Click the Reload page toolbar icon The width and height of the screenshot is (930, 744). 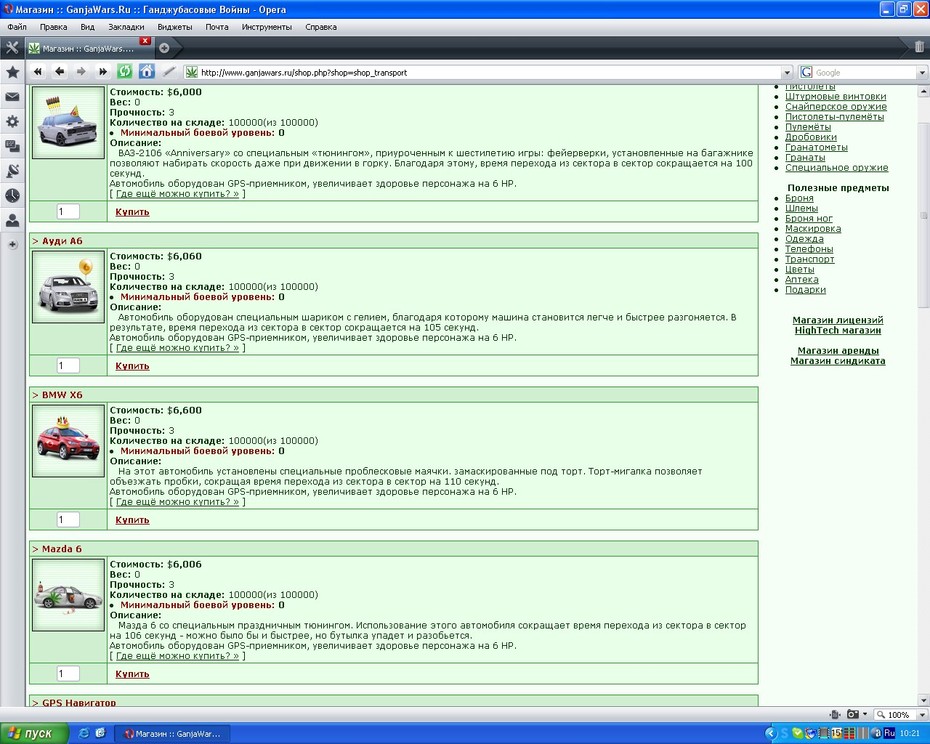point(125,72)
